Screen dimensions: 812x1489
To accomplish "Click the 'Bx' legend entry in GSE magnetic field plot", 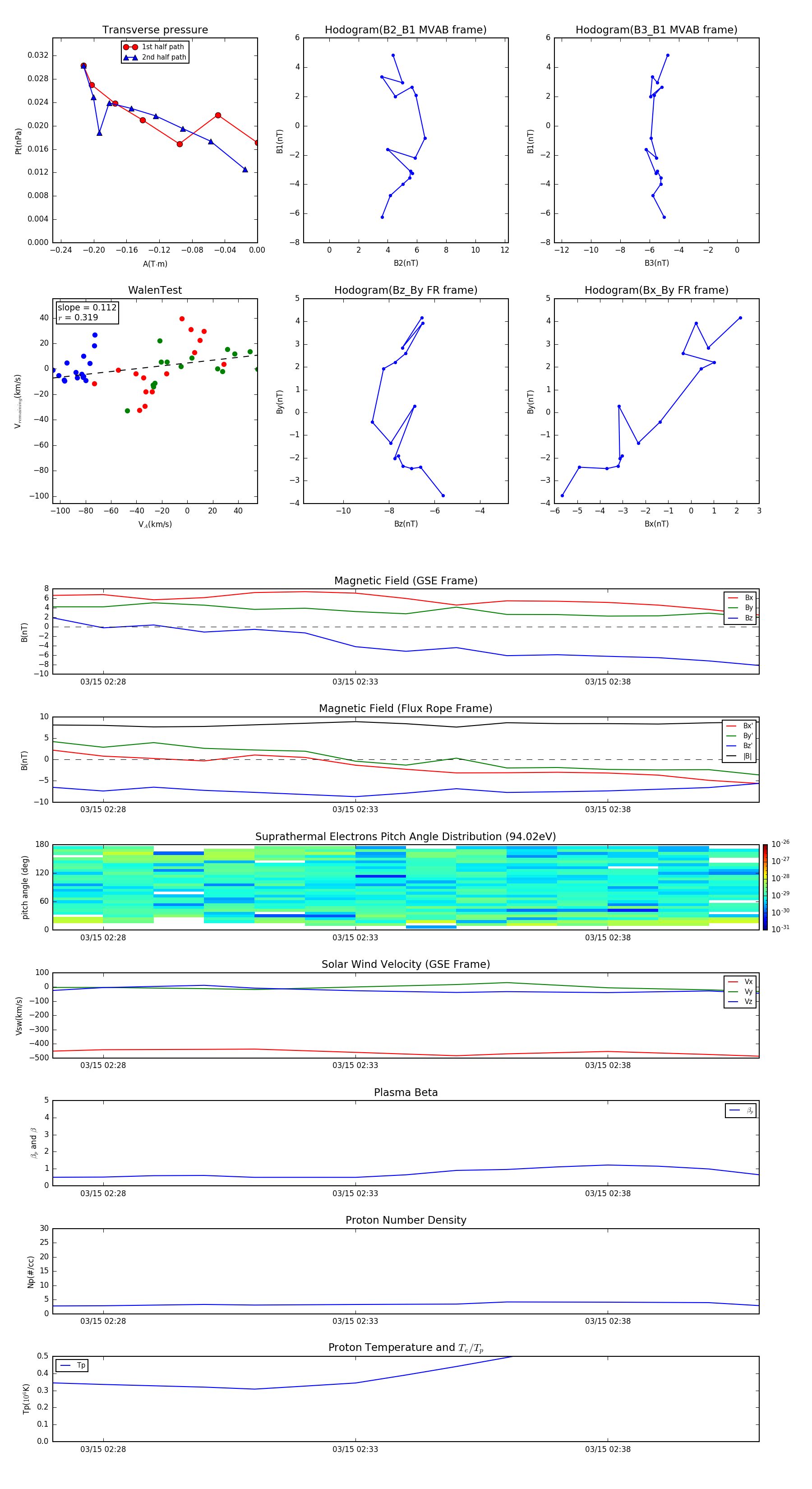I will pos(740,598).
